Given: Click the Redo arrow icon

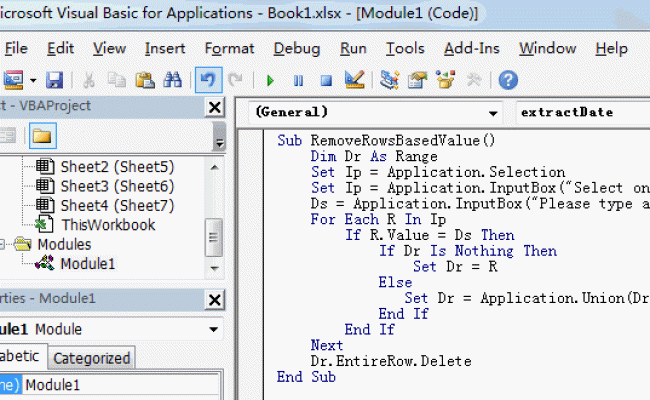Looking at the screenshot, I should (x=235, y=79).
